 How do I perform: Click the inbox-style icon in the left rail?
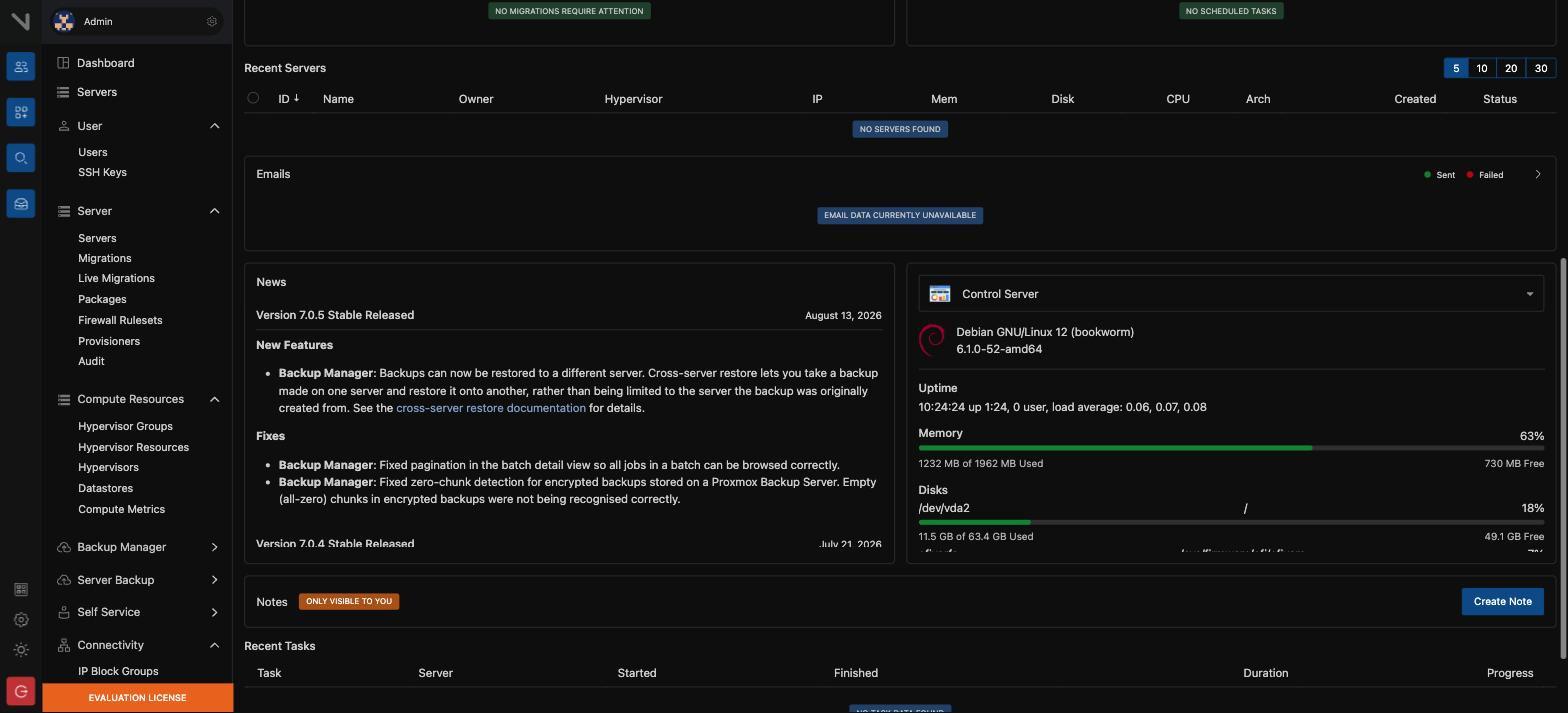(x=20, y=204)
